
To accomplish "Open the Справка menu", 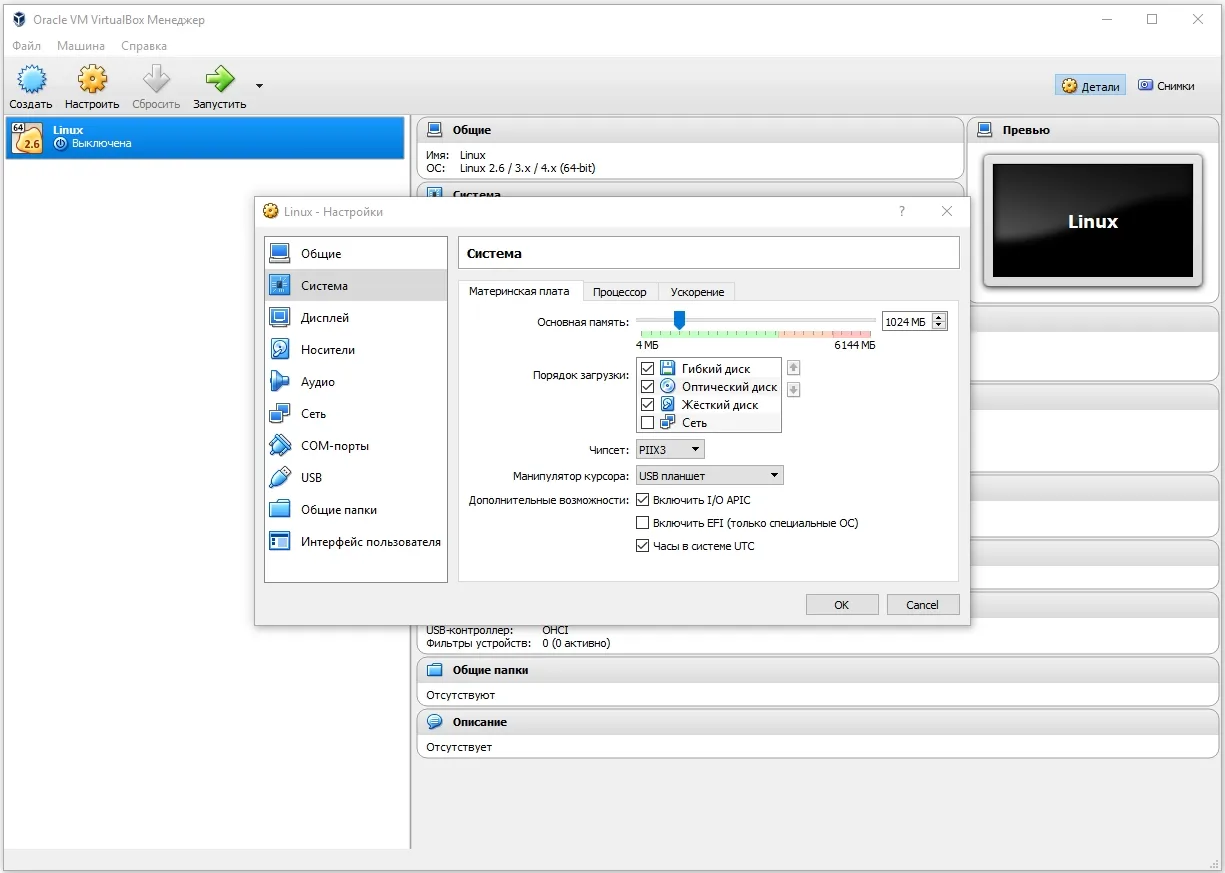I will point(144,46).
